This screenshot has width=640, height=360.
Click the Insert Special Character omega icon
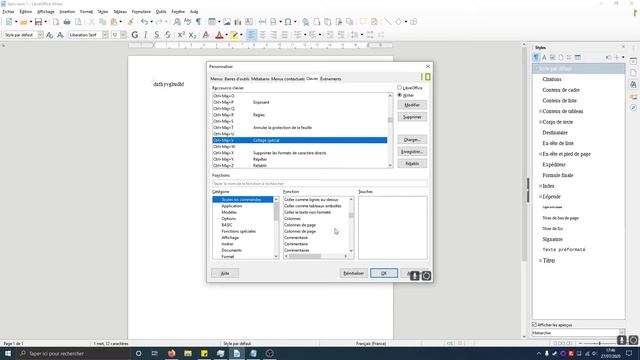click(x=288, y=22)
